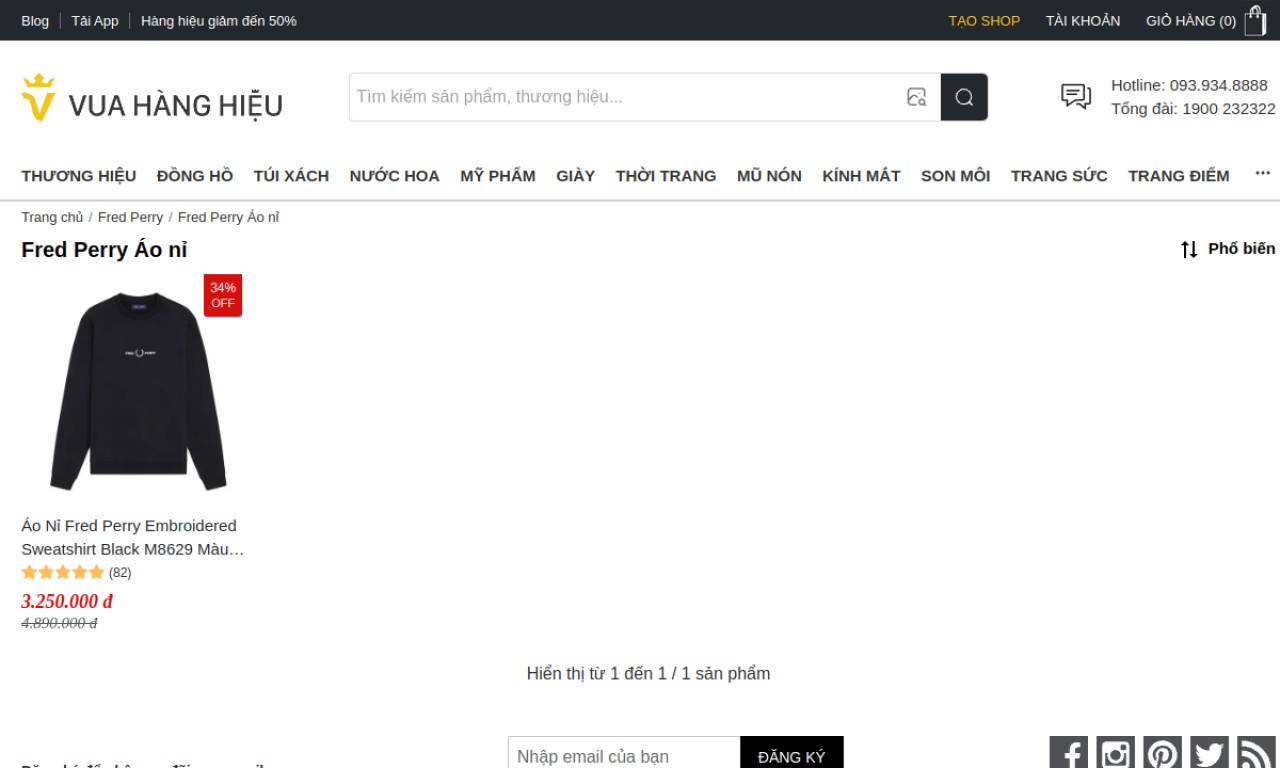
Task: Expand more categories ellipsis menu
Action: point(1263,174)
